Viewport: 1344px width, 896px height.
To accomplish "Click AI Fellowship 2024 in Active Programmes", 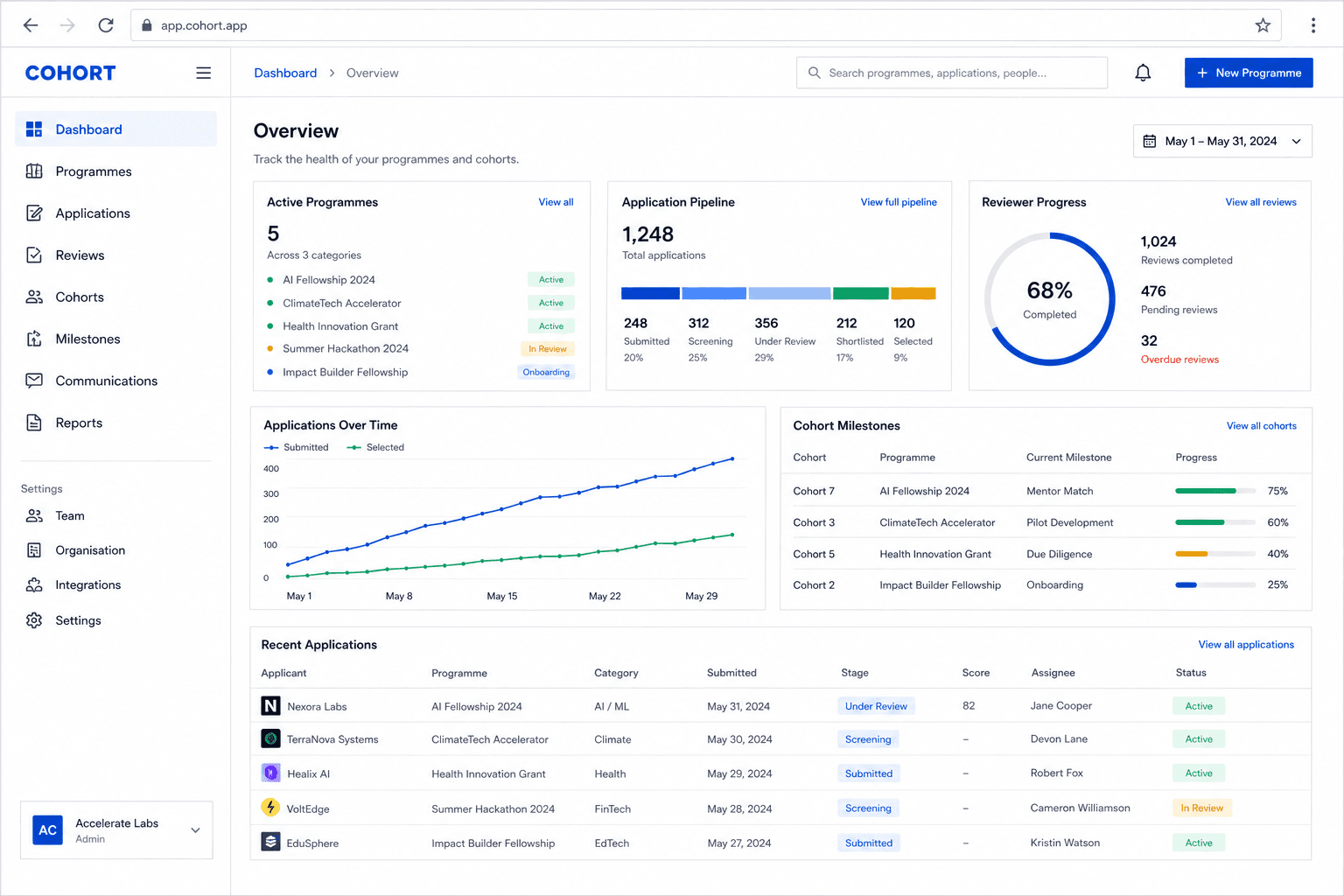I will click(x=329, y=280).
